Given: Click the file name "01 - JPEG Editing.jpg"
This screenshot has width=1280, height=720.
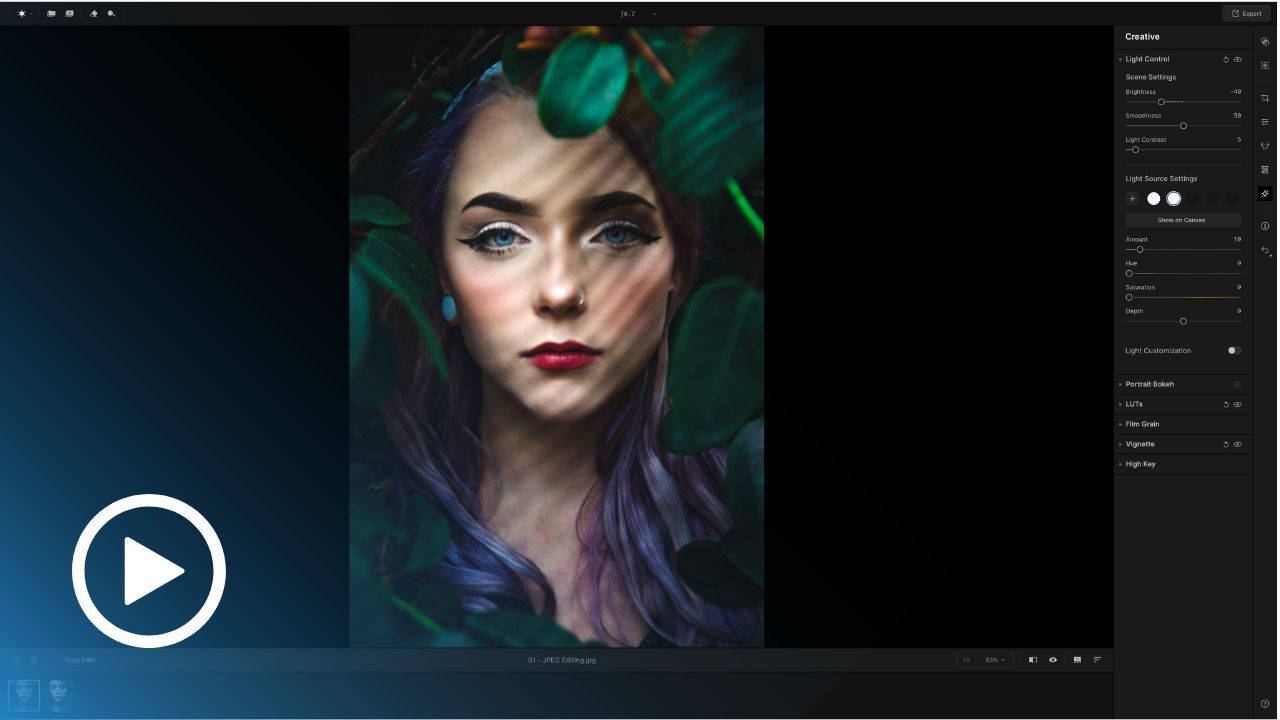Looking at the screenshot, I should pyautogui.click(x=562, y=660).
